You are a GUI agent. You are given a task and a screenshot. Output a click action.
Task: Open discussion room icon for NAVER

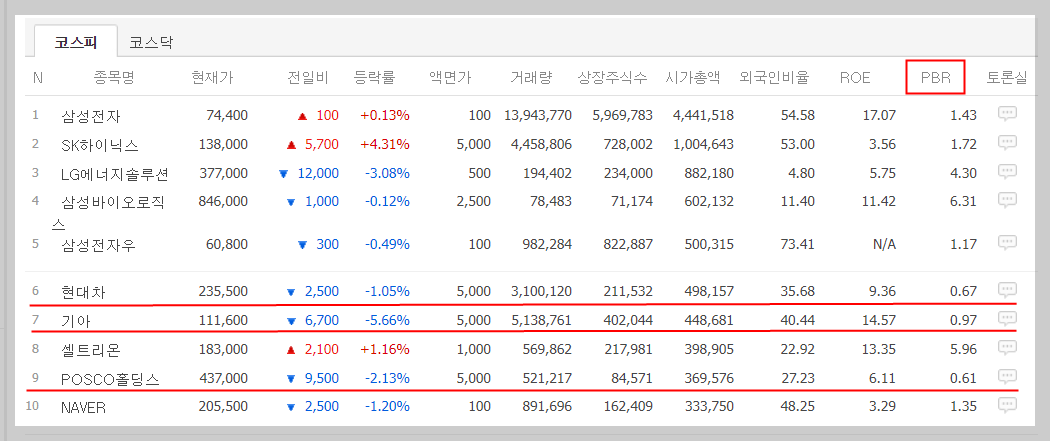tap(1007, 406)
